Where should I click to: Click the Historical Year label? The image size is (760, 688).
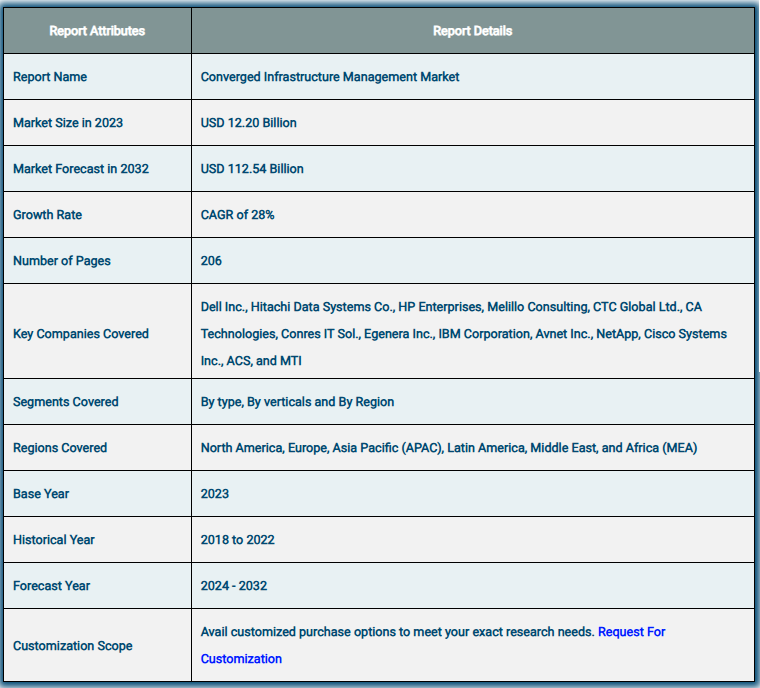pyautogui.click(x=54, y=540)
